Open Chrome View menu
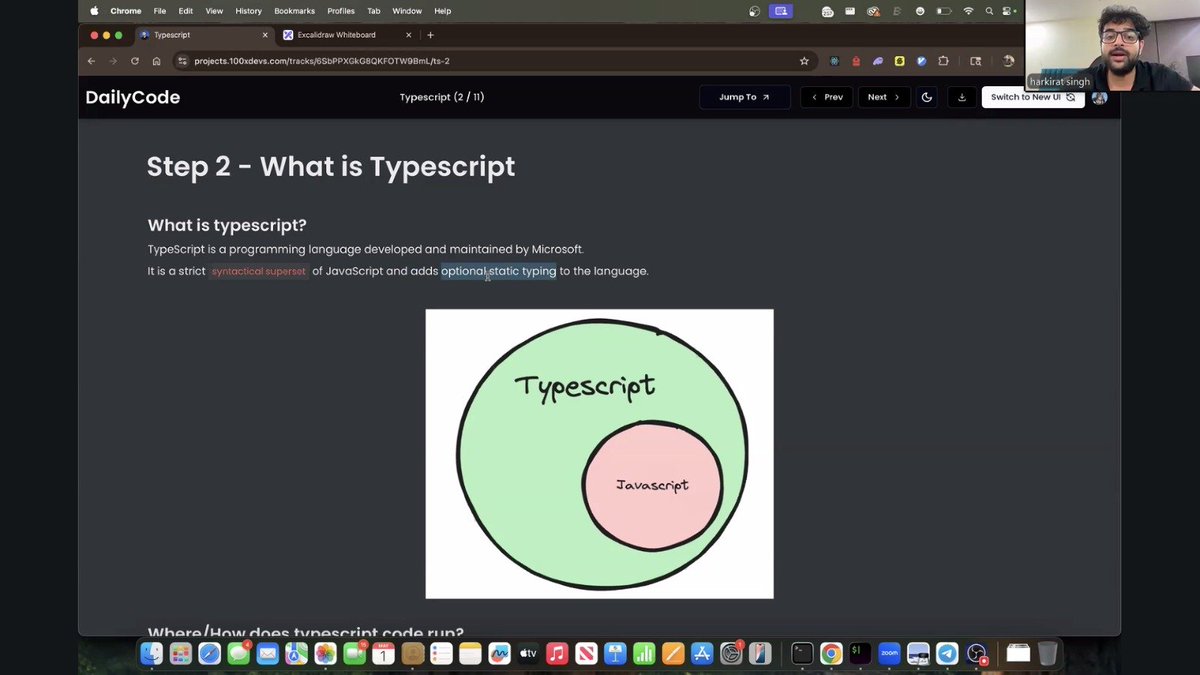The image size is (1200, 675). [x=214, y=11]
